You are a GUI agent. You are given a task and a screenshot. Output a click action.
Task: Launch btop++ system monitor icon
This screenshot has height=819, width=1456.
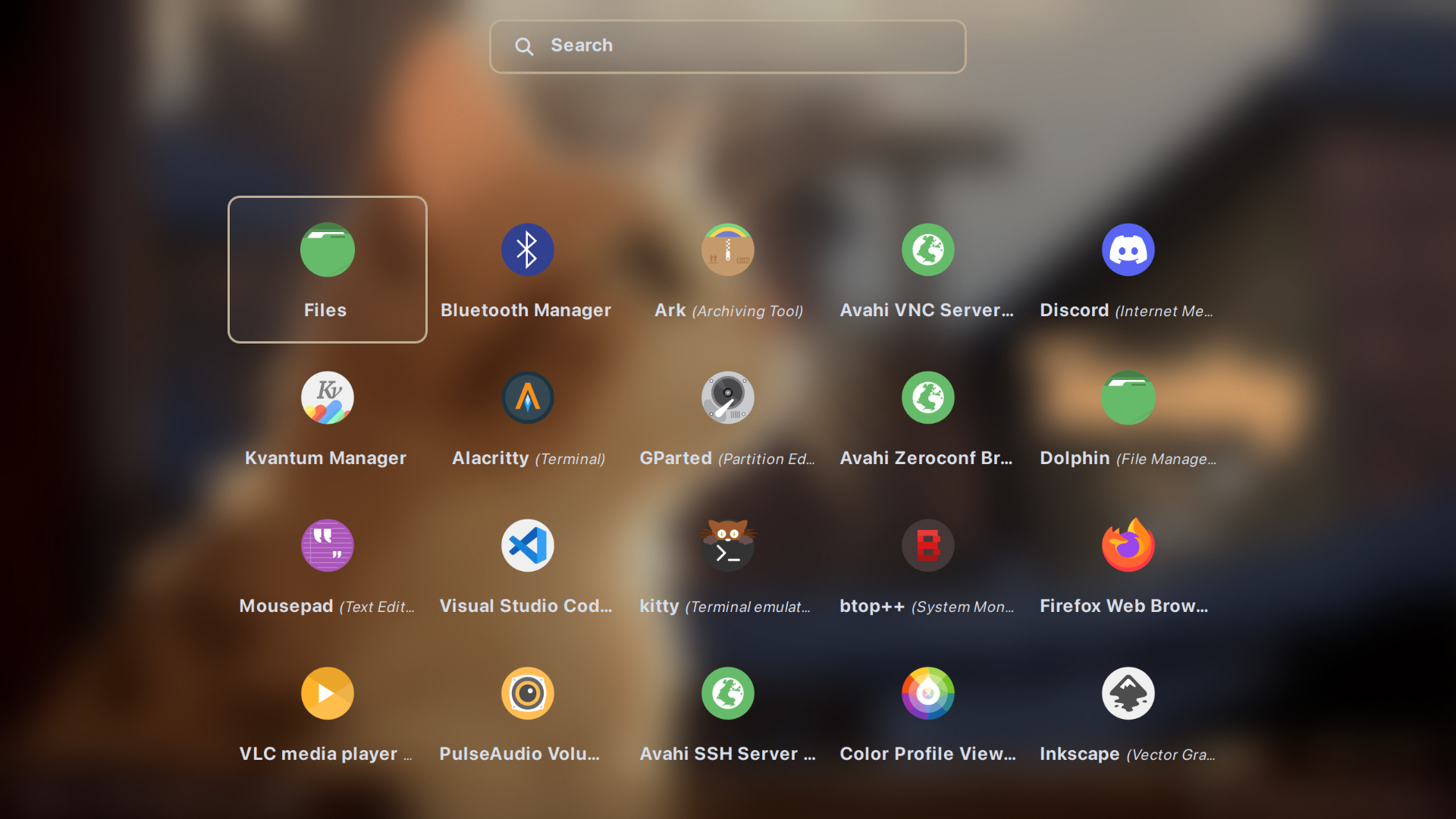[x=928, y=545]
